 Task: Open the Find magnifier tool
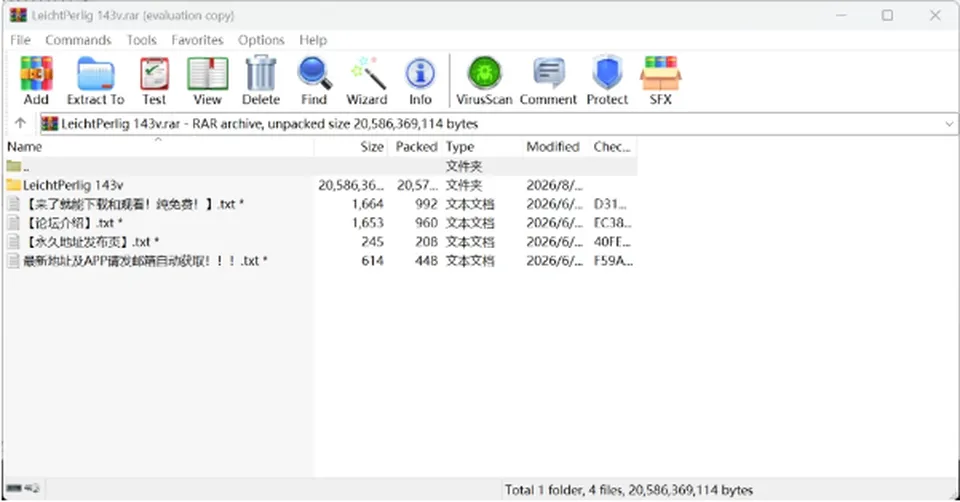coord(314,73)
